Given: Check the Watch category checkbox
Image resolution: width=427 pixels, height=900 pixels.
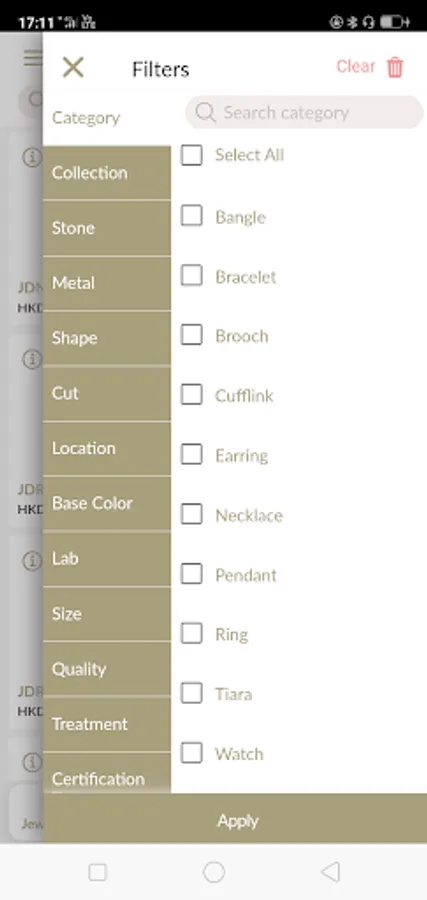Looking at the screenshot, I should point(192,753).
